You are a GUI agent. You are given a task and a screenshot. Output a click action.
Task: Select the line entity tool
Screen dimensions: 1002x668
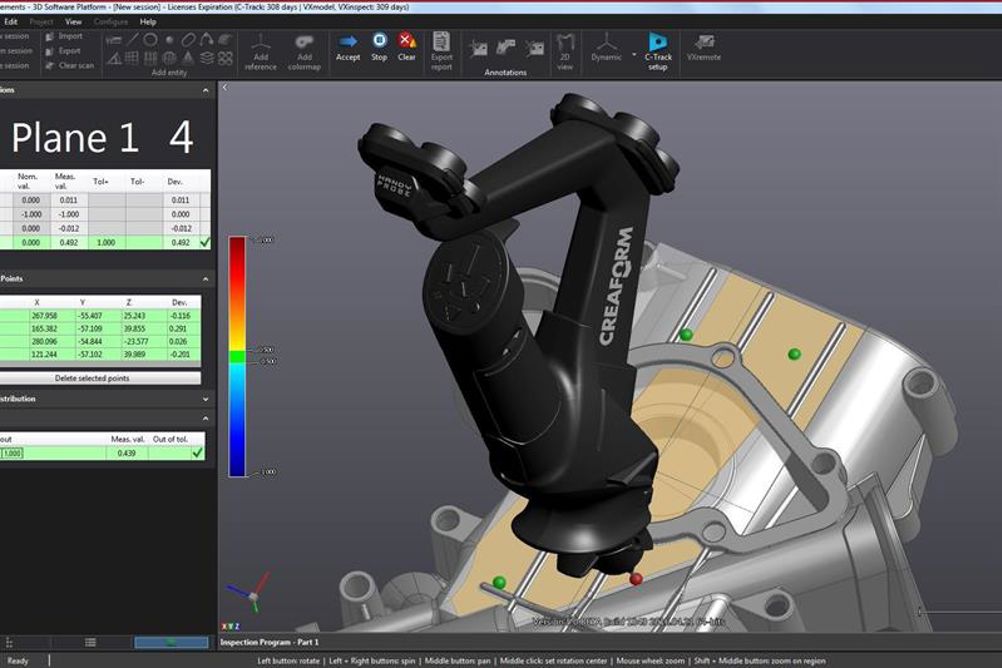132,40
